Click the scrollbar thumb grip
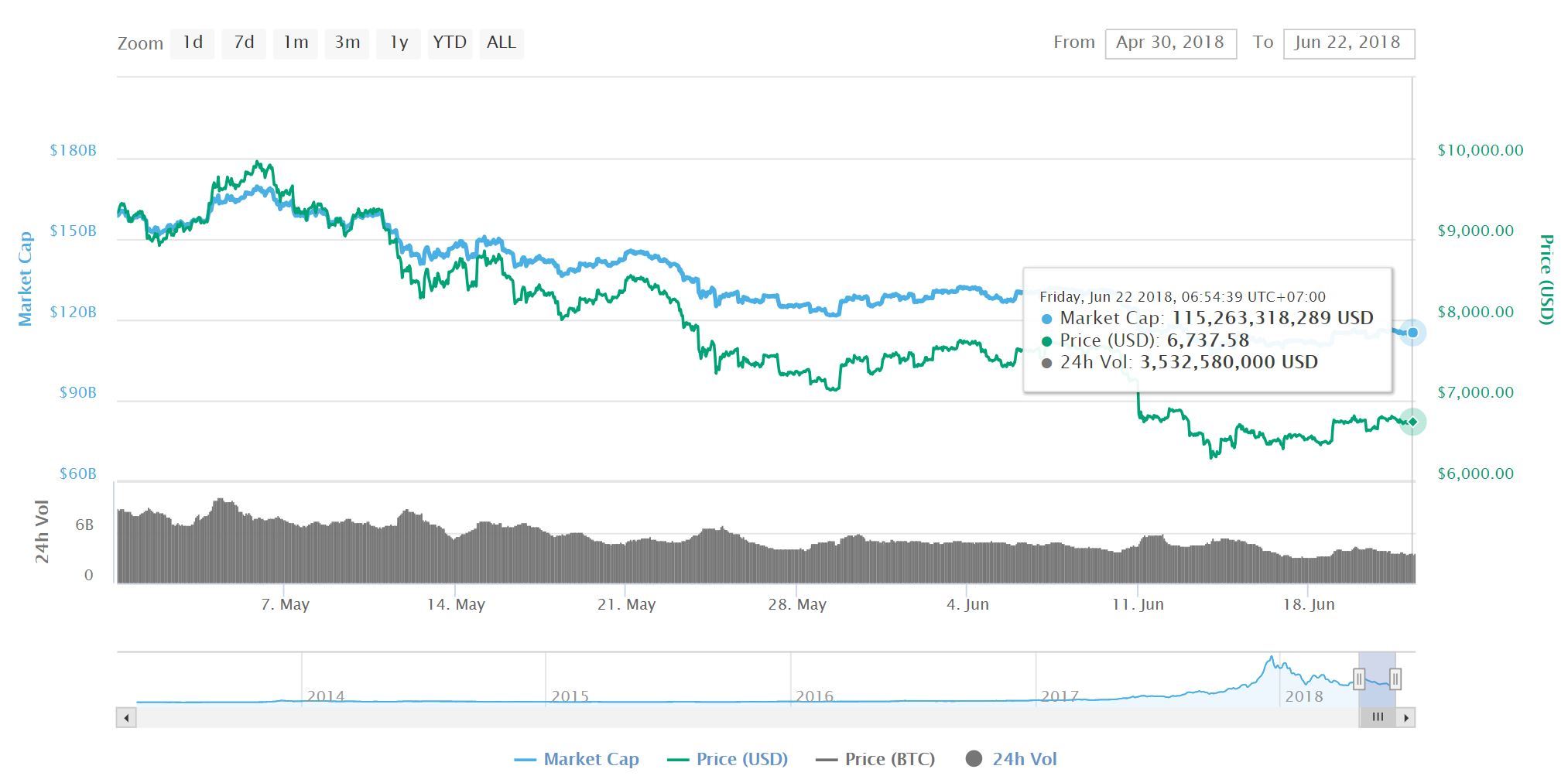Screen dimensions: 1568x776 tap(1378, 718)
